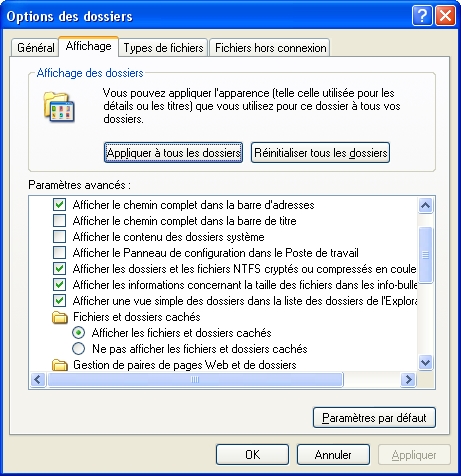Click the vertical scrollbar thumb in advanced settings

pyautogui.click(x=425, y=255)
